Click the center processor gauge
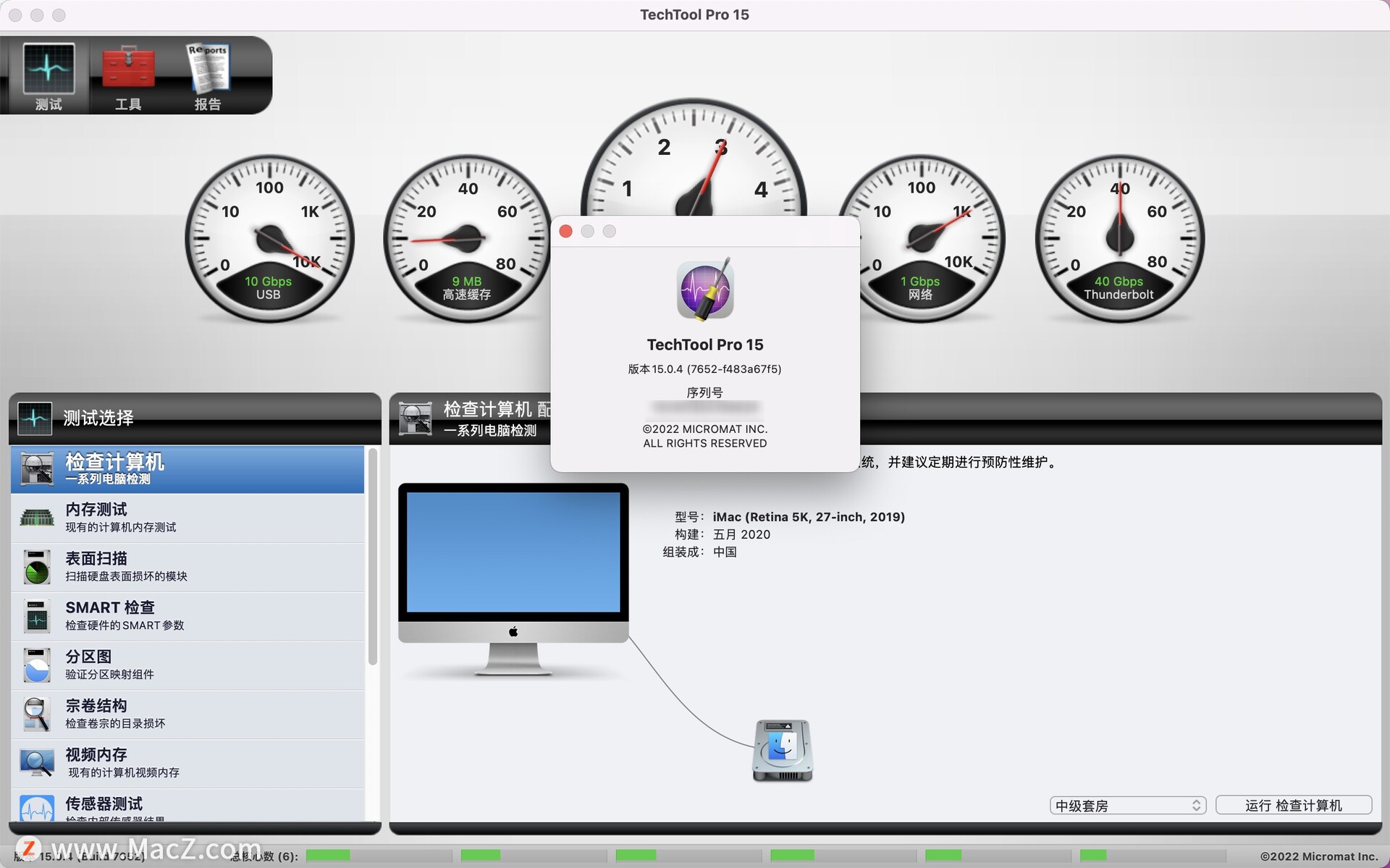This screenshot has width=1390, height=868. (694, 157)
